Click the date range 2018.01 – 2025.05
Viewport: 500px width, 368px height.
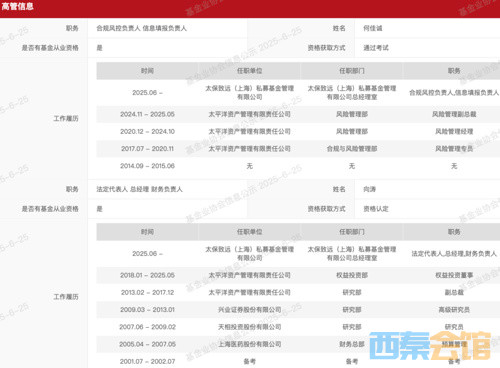pyautogui.click(x=147, y=275)
